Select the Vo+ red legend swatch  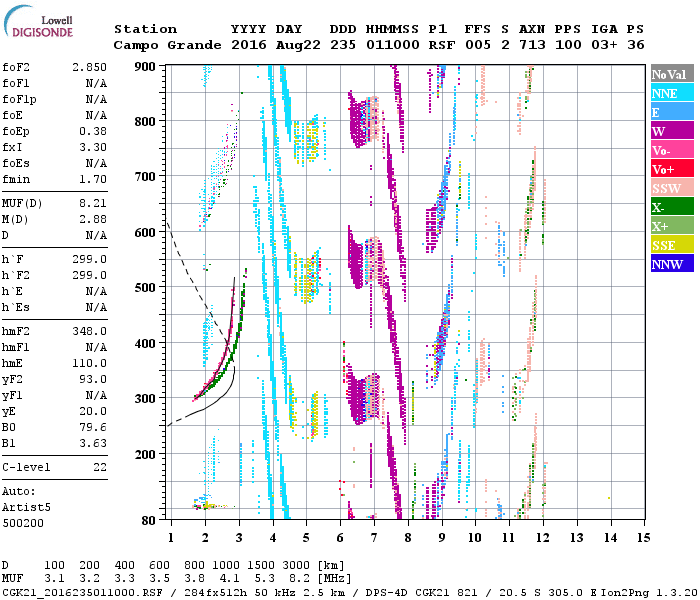pos(672,168)
